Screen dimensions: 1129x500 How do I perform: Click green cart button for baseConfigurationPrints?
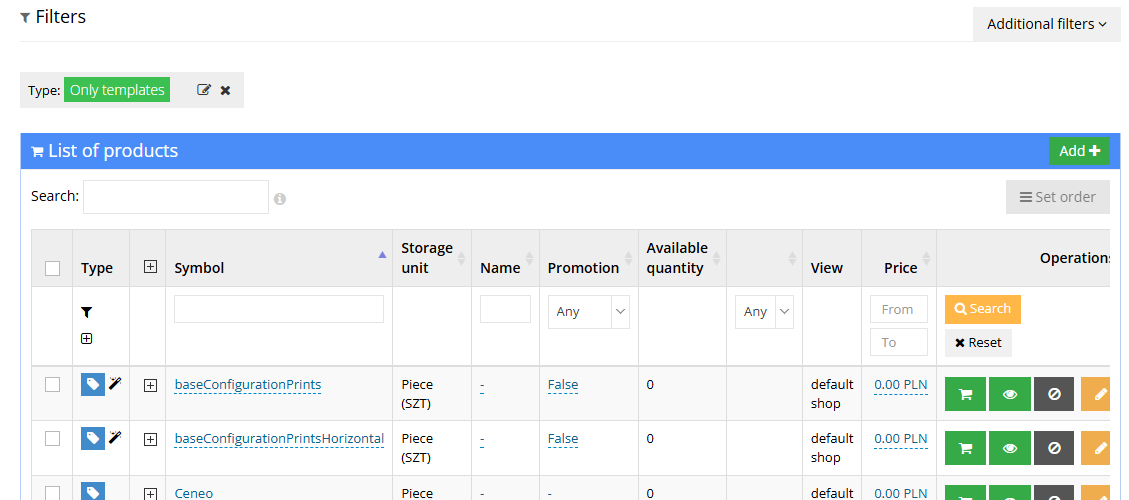click(966, 394)
